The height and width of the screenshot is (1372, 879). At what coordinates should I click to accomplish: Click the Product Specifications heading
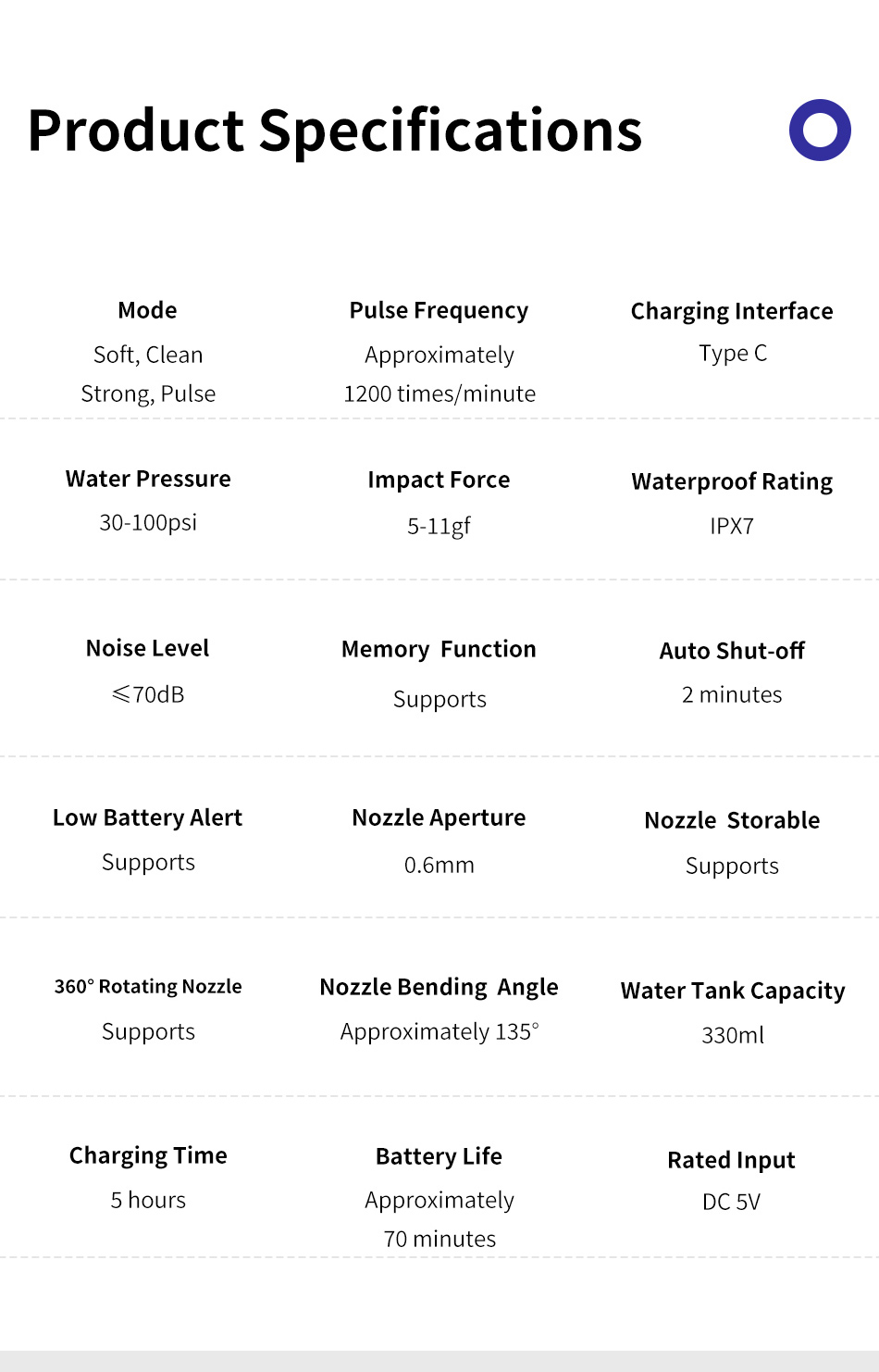click(x=335, y=131)
